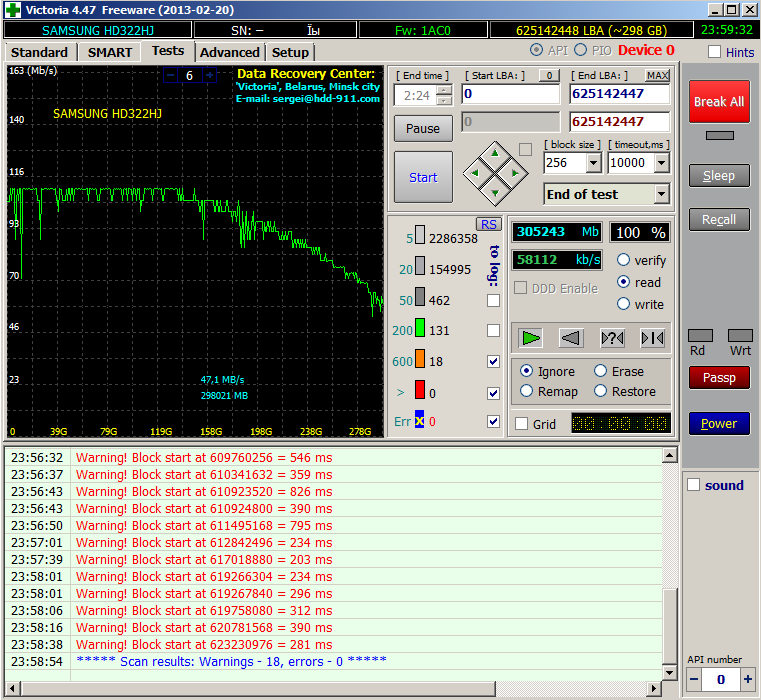This screenshot has width=761, height=700.
Task: Select the Erase radio option
Action: pyautogui.click(x=600, y=371)
